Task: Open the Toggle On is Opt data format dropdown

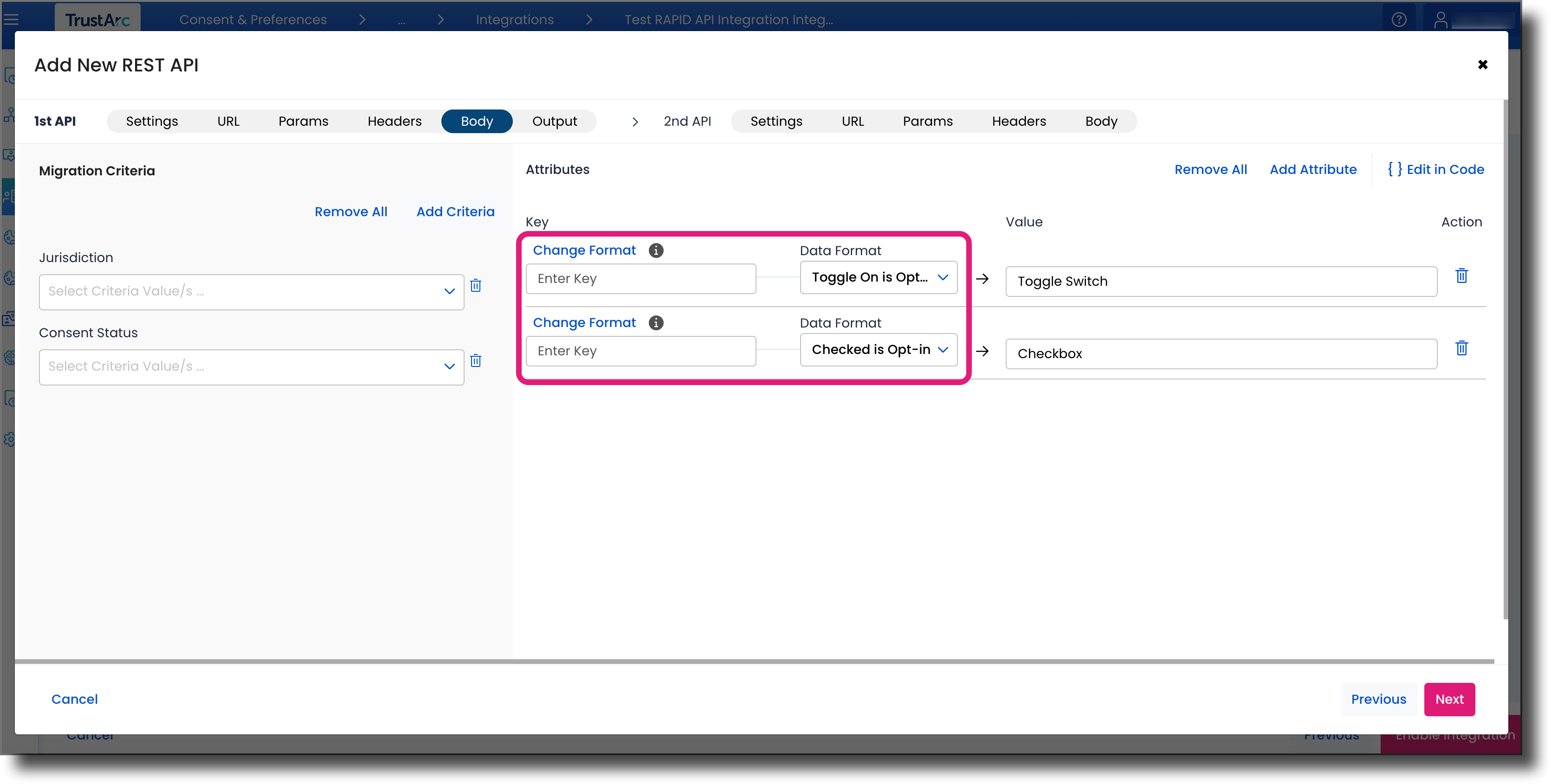Action: [878, 277]
